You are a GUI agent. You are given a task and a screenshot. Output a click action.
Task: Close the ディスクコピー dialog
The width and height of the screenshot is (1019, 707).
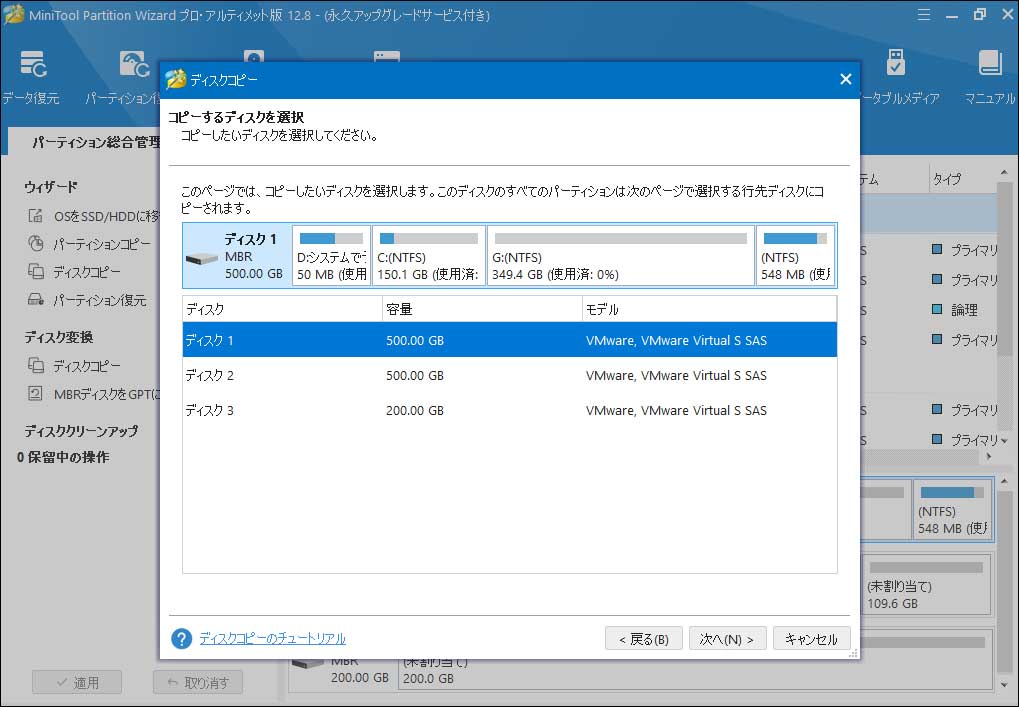coord(845,79)
